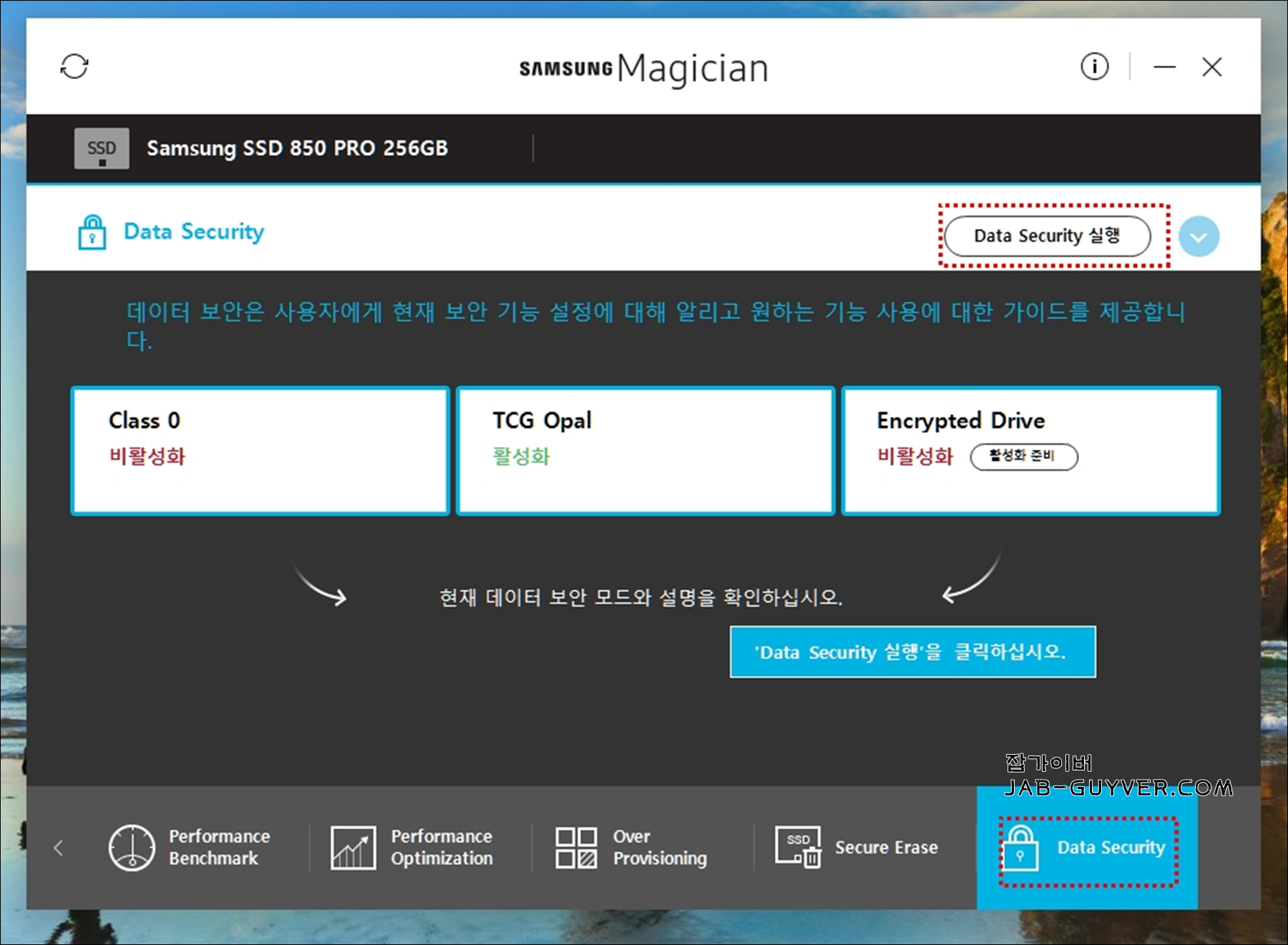Open the Performance Benchmark menu label
Viewport: 1288px width, 945px height.
click(220, 848)
